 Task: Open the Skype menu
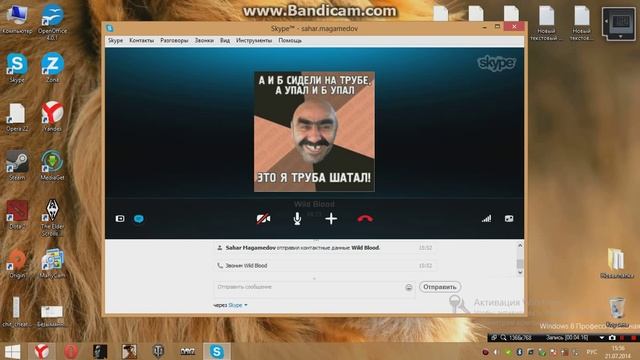pyautogui.click(x=116, y=40)
